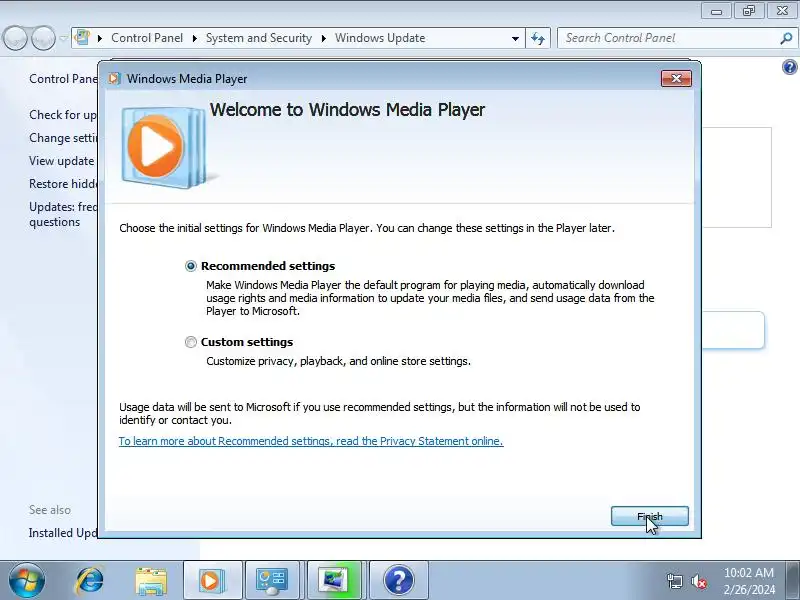The image size is (800, 600).
Task: Switch to Windows Media Player taskbar button
Action: (212, 580)
